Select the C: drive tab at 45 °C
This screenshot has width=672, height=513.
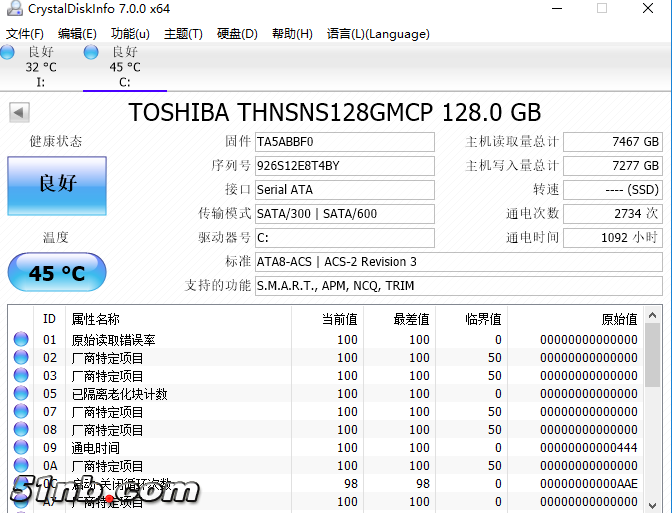point(125,67)
